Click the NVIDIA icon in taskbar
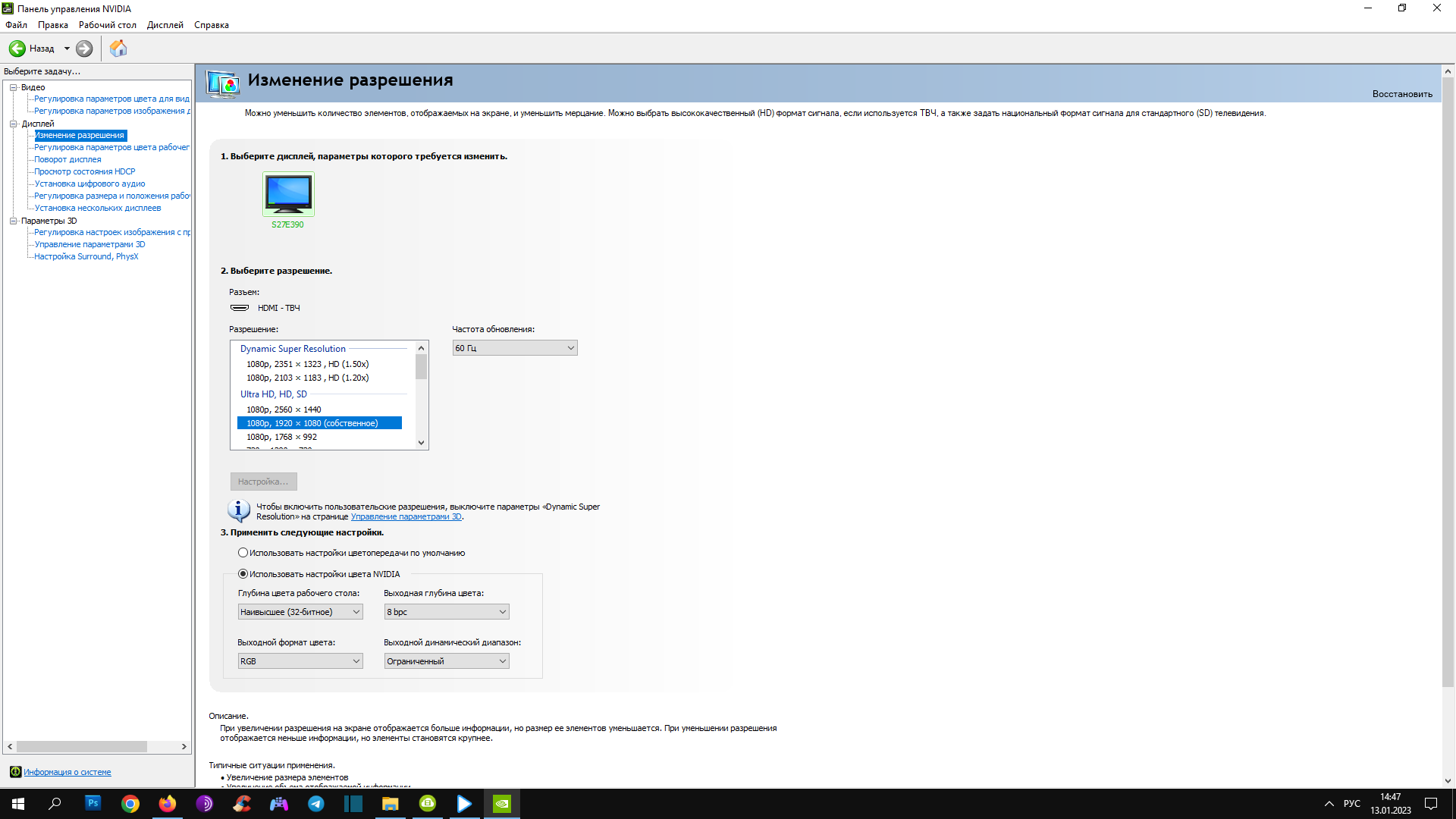The height and width of the screenshot is (819, 1456). 502,804
